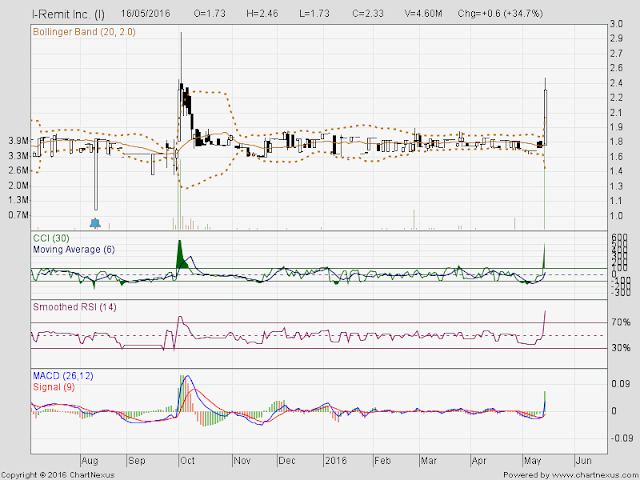Click the blue bell alert icon in August
The height and width of the screenshot is (480, 640).
(x=95, y=223)
